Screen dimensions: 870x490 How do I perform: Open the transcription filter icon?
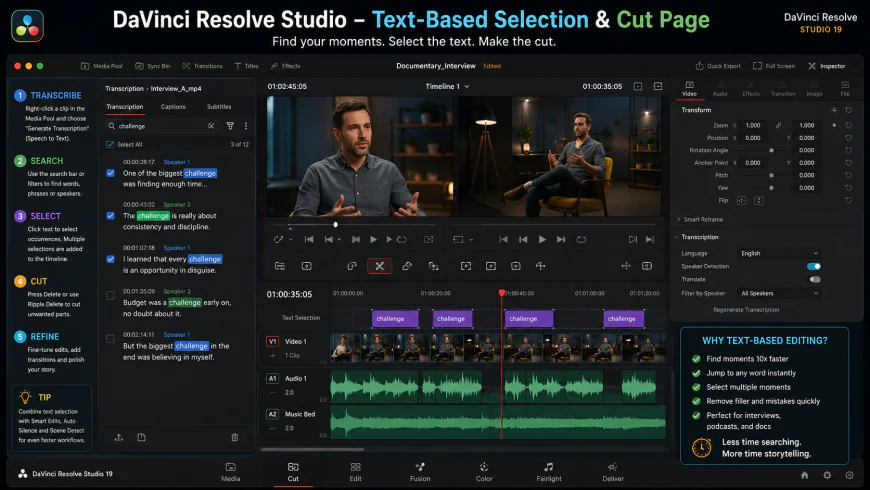pos(230,126)
